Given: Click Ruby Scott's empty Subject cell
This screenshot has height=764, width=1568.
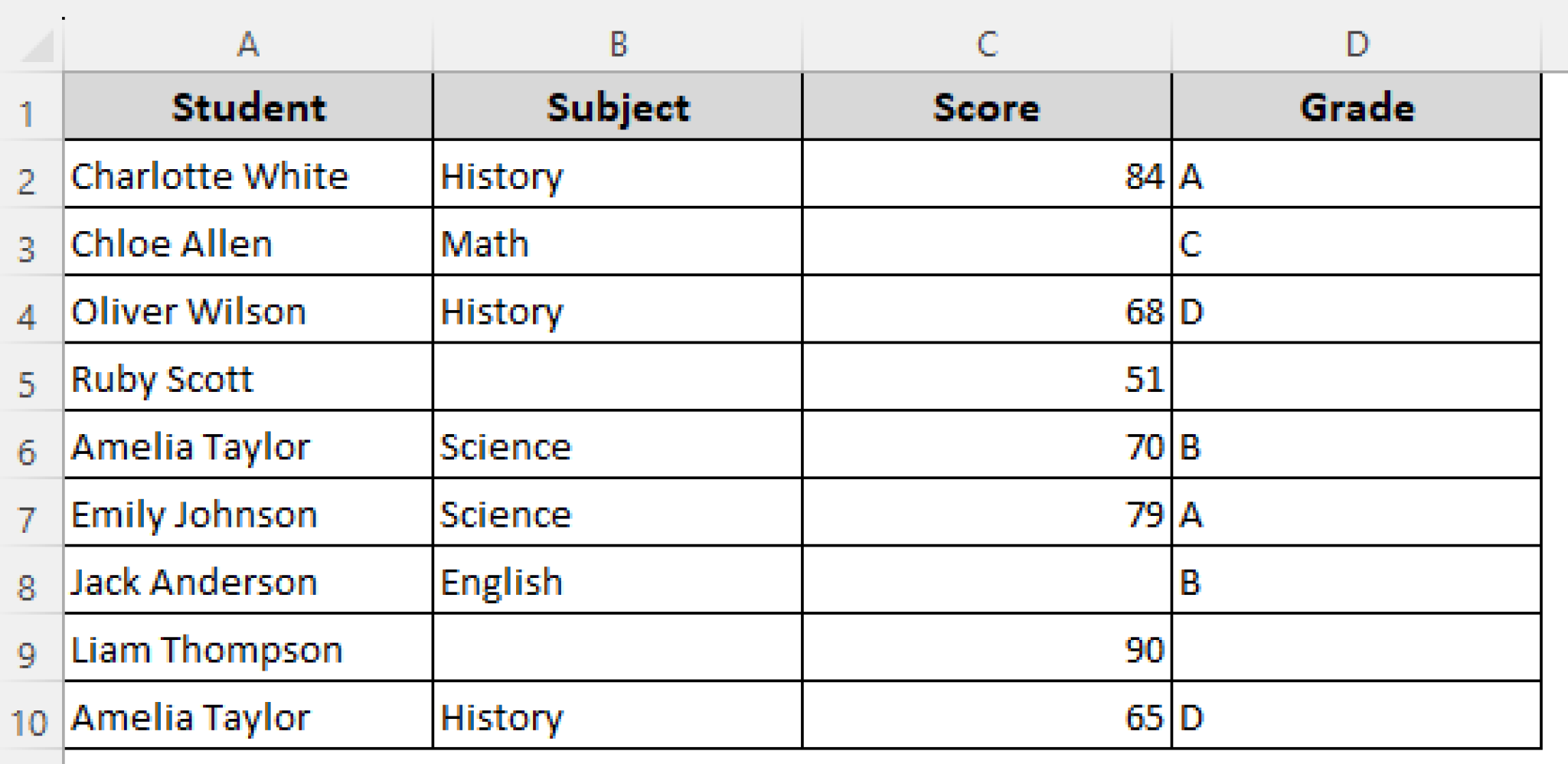Looking at the screenshot, I should pyautogui.click(x=618, y=378).
